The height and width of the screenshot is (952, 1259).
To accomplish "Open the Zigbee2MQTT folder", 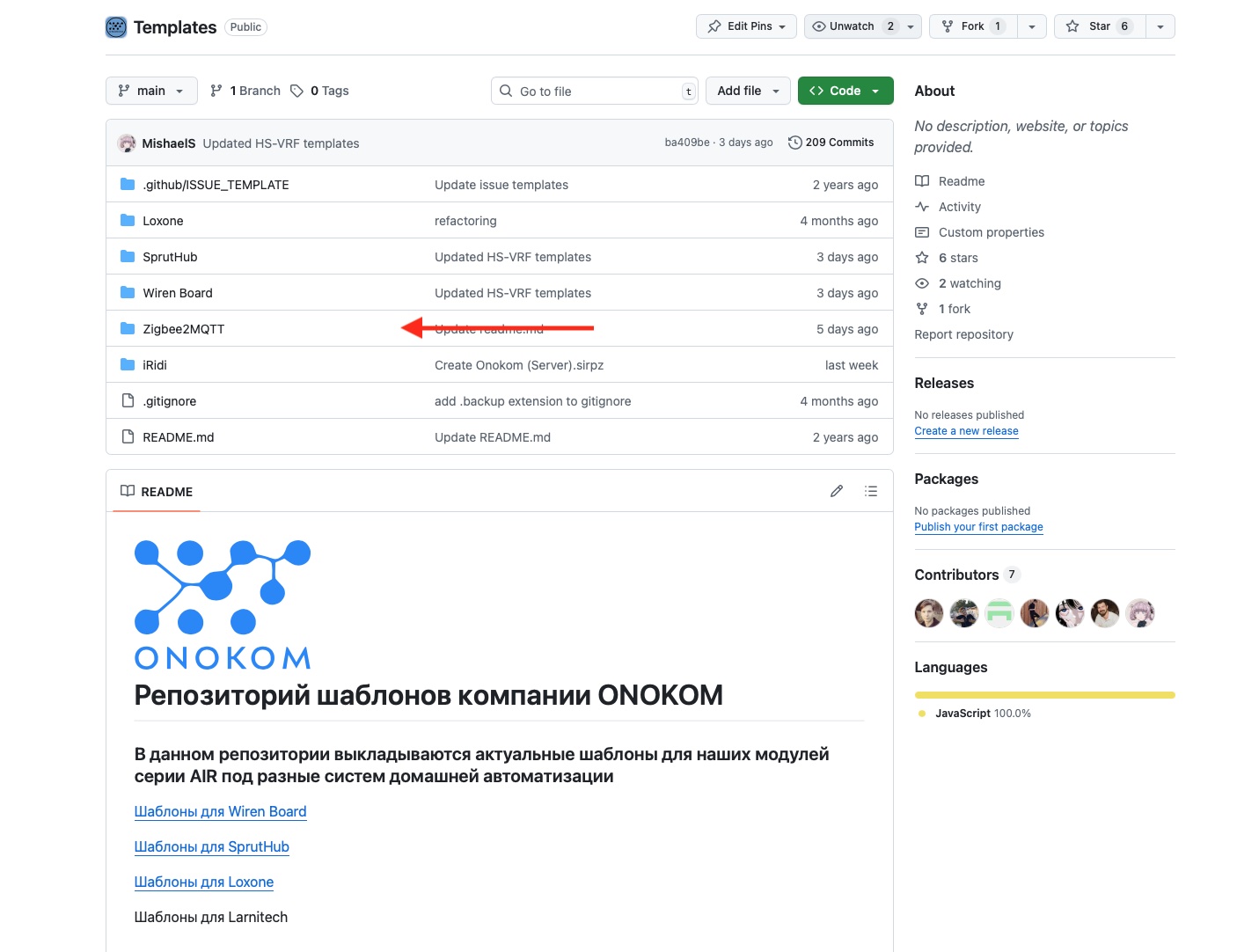I will click(x=183, y=329).
